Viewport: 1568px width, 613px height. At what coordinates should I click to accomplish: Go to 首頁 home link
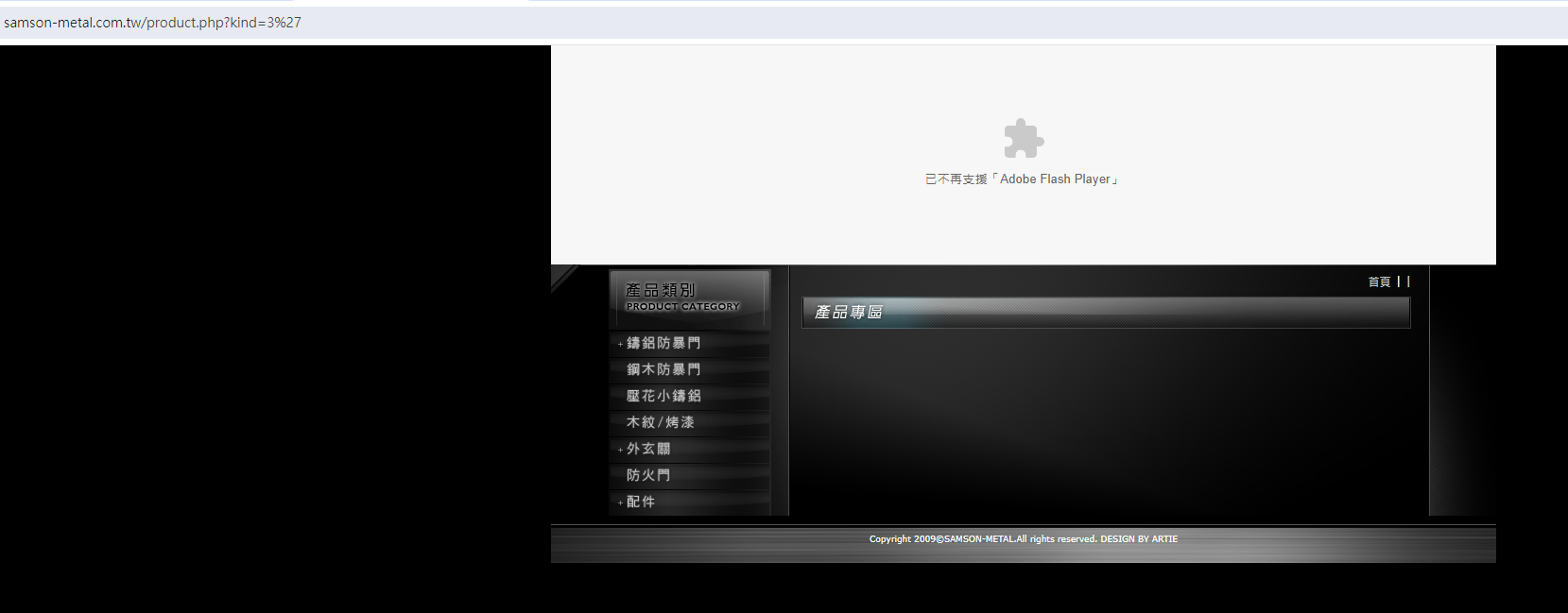(1379, 281)
